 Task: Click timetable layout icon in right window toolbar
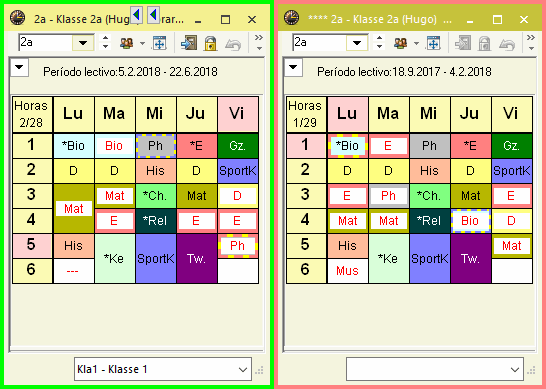[x=434, y=43]
